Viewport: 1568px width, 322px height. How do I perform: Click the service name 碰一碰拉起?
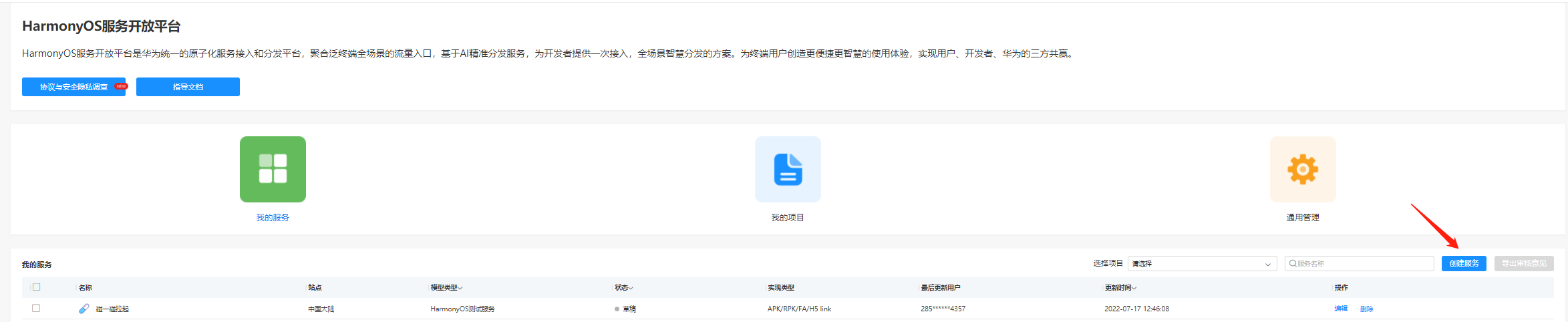coord(112,309)
